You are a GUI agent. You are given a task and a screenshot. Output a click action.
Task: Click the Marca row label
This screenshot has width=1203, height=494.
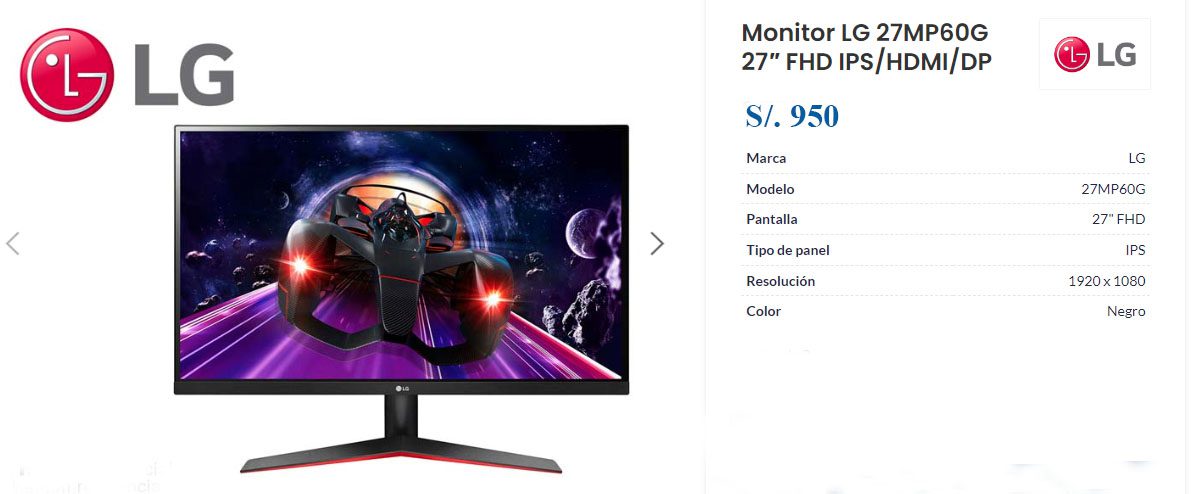click(x=766, y=158)
